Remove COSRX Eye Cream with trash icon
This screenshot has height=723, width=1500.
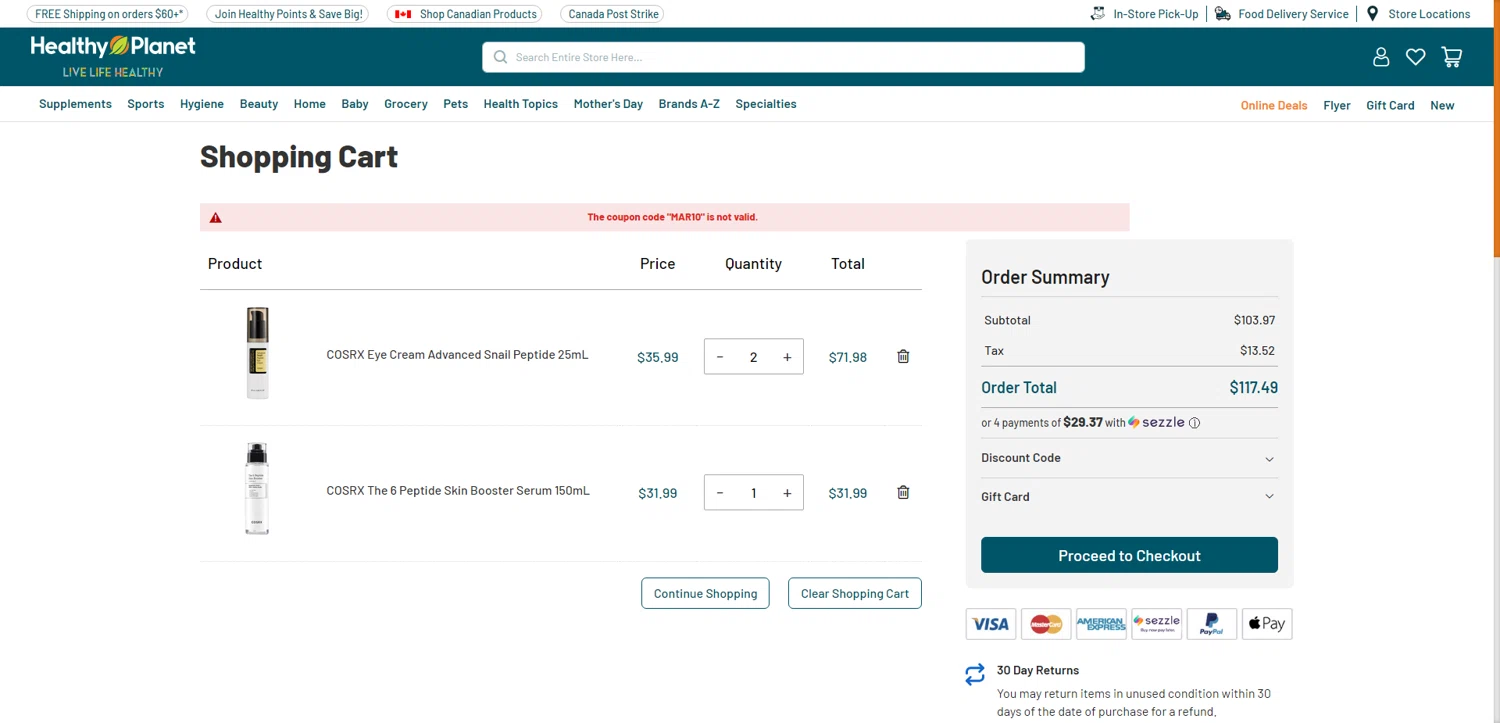[x=903, y=356]
